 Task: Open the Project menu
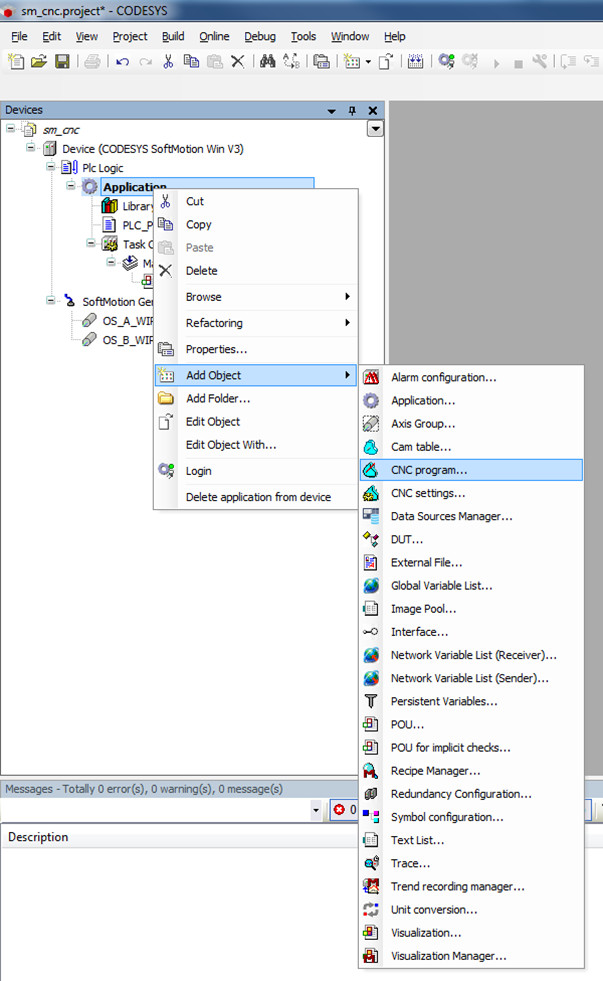pyautogui.click(x=129, y=36)
